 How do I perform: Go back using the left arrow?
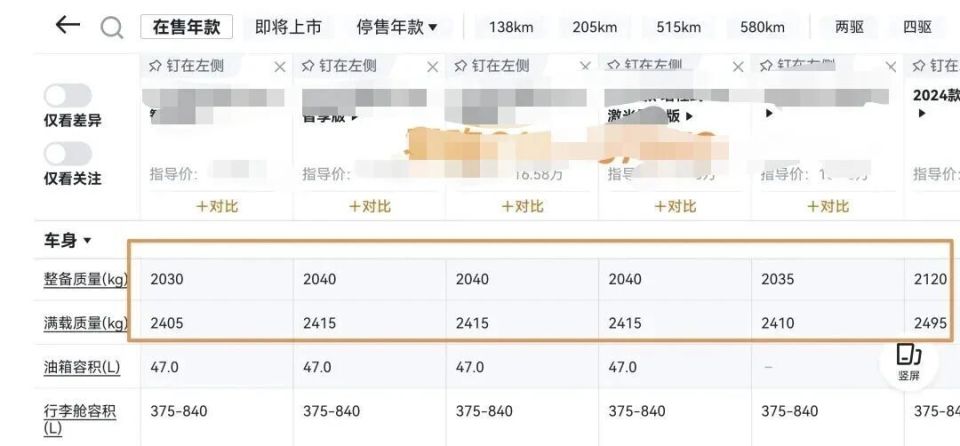pyautogui.click(x=67, y=25)
